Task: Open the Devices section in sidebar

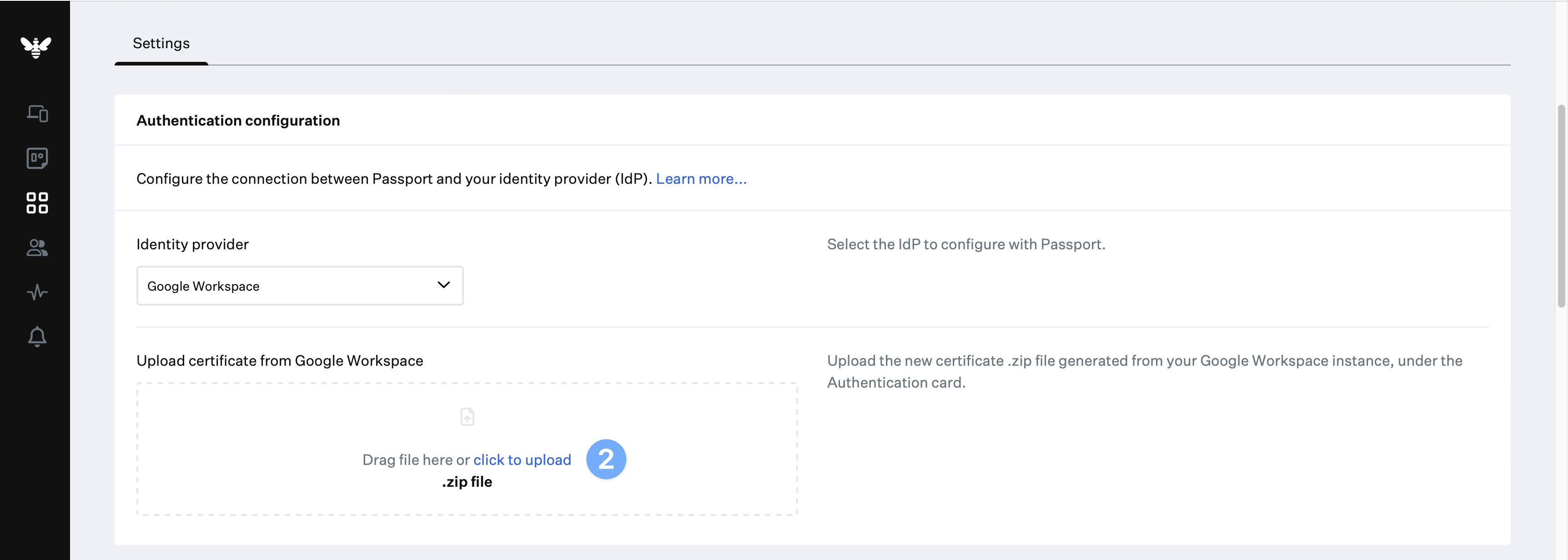Action: coord(37,114)
